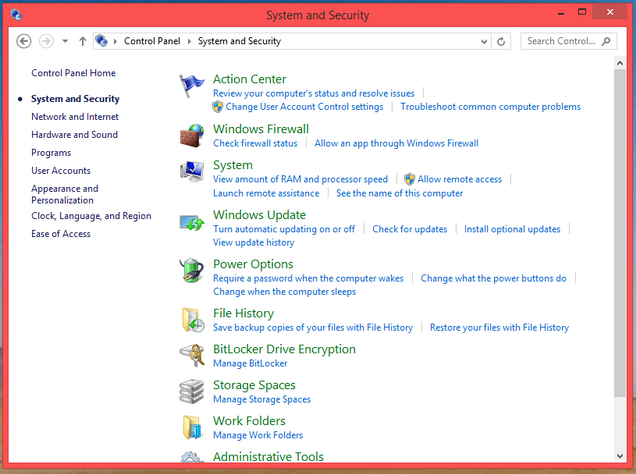Open the Windows Firewall heading link
636x474 pixels.
point(261,129)
